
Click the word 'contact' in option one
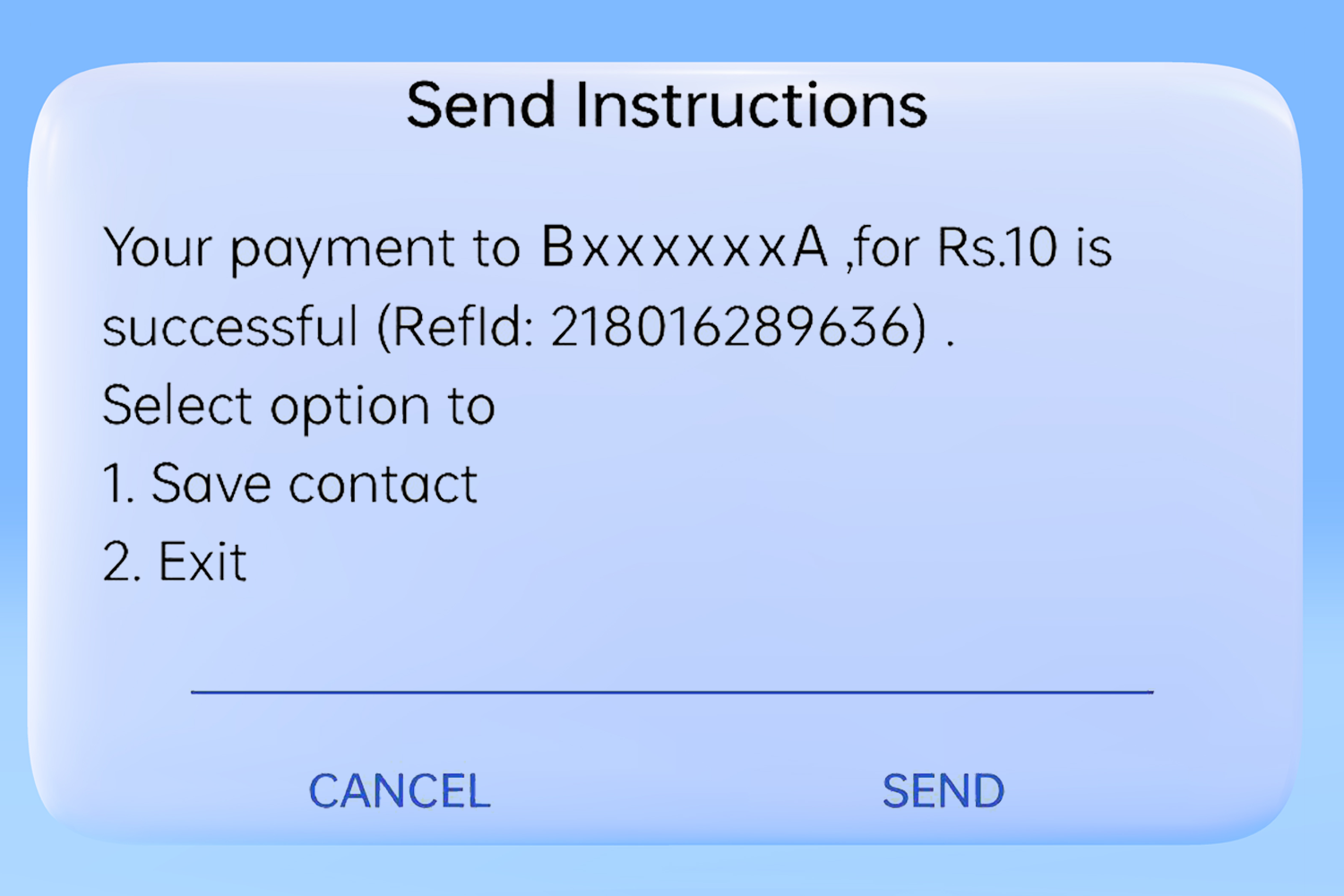click(383, 485)
